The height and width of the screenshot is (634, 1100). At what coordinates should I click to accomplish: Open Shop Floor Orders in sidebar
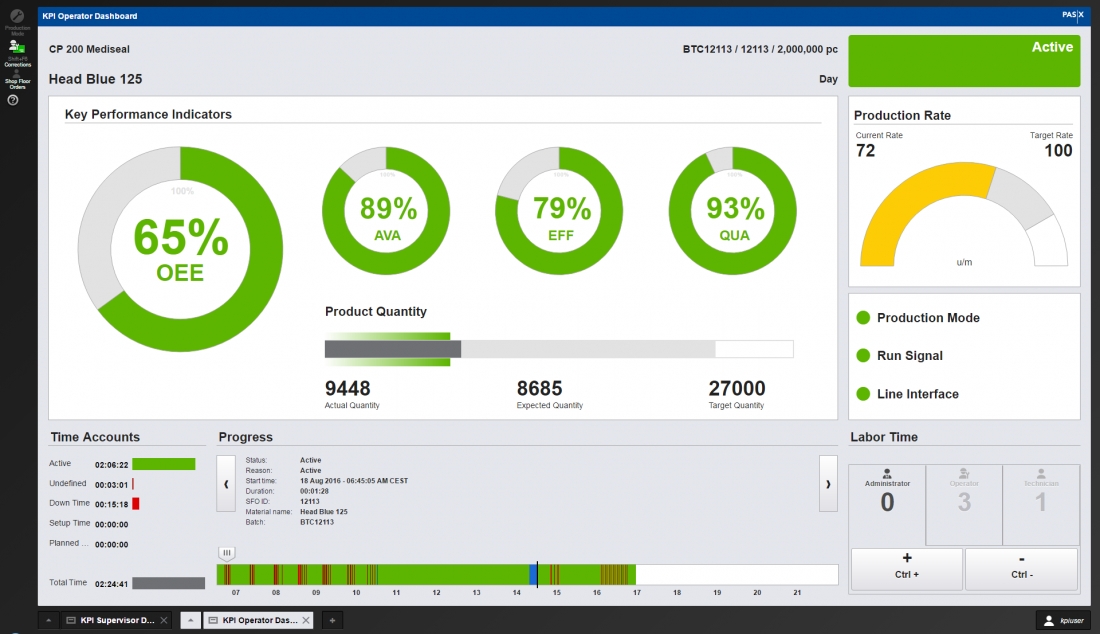[x=16, y=77]
